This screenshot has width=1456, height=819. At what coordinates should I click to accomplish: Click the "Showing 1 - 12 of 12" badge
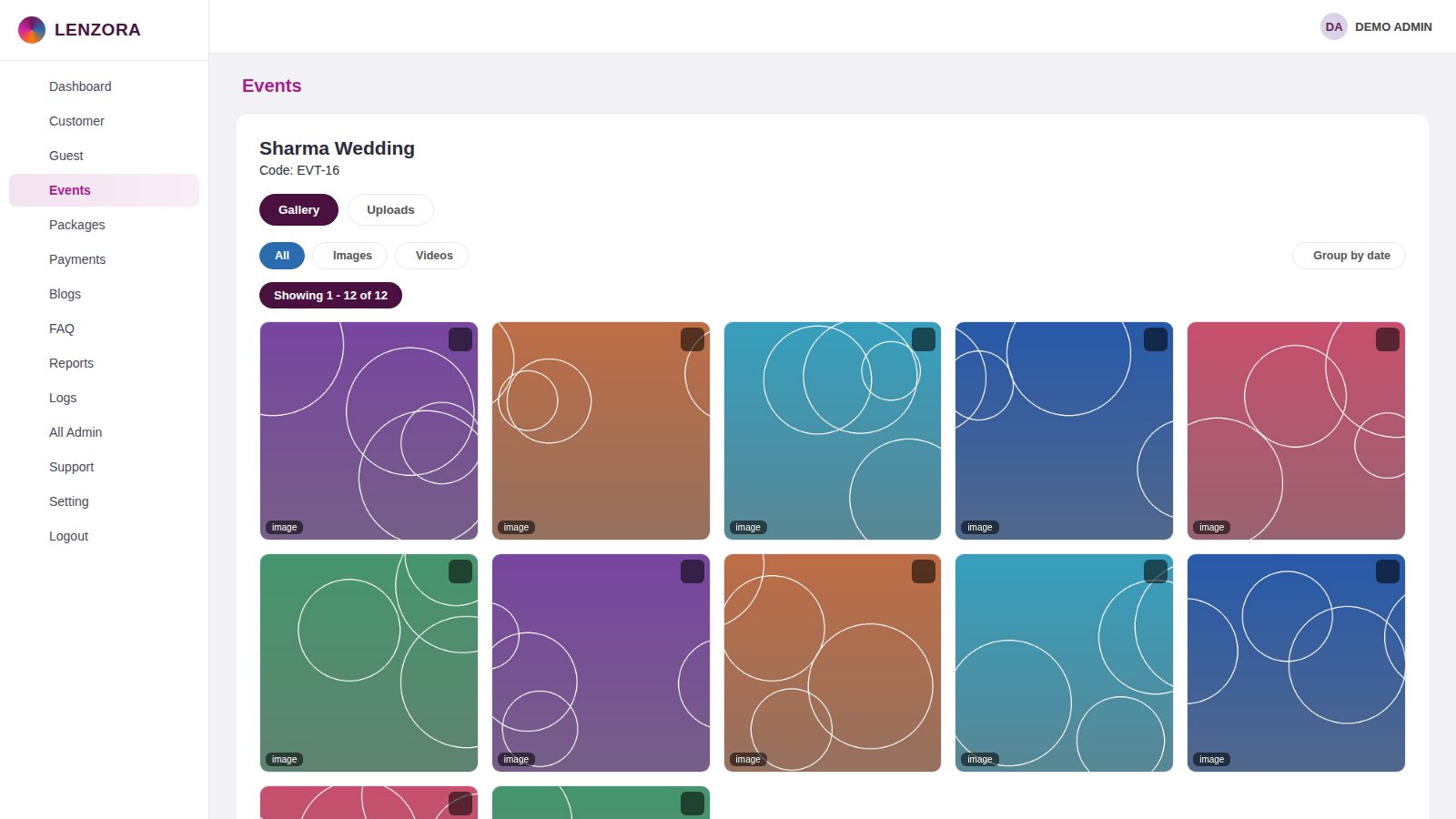(x=330, y=295)
